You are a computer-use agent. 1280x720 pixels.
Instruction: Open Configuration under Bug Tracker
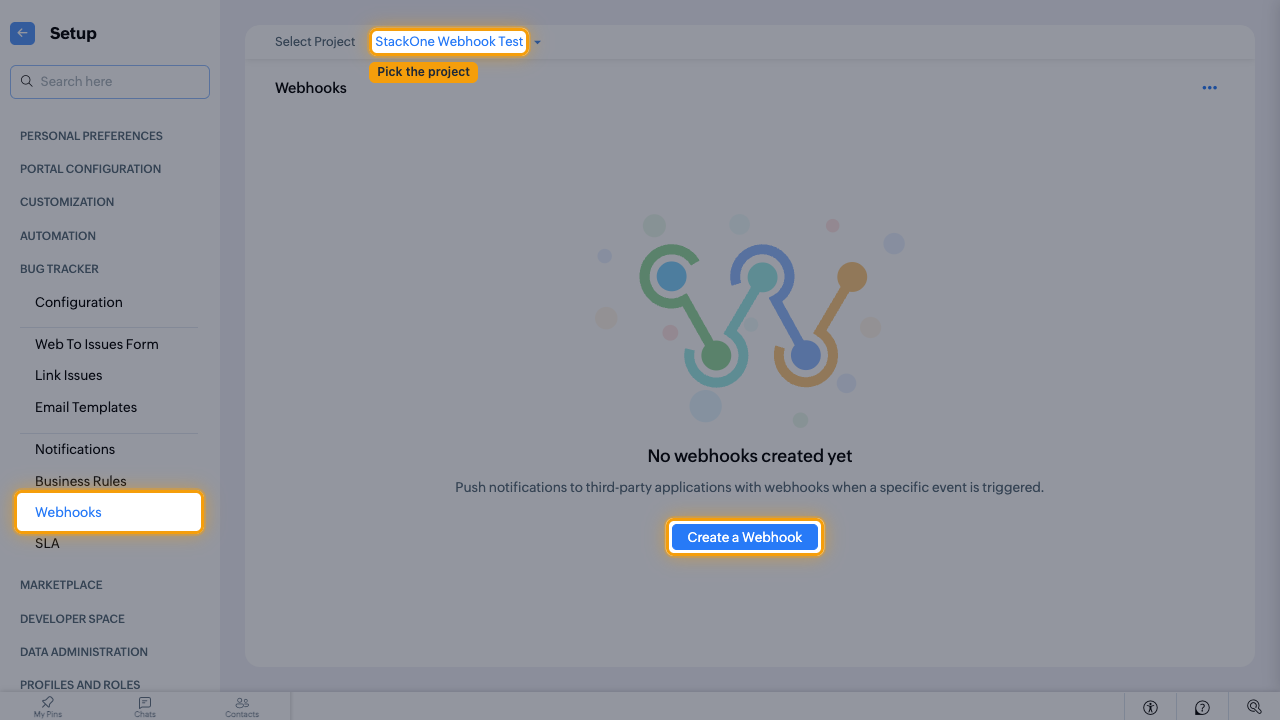point(79,302)
